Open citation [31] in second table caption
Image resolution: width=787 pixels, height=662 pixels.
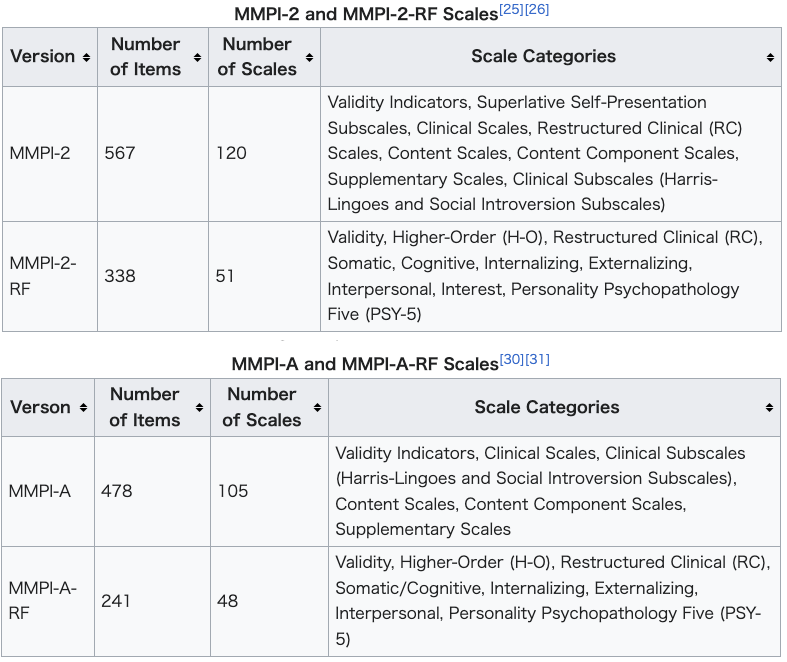538,359
